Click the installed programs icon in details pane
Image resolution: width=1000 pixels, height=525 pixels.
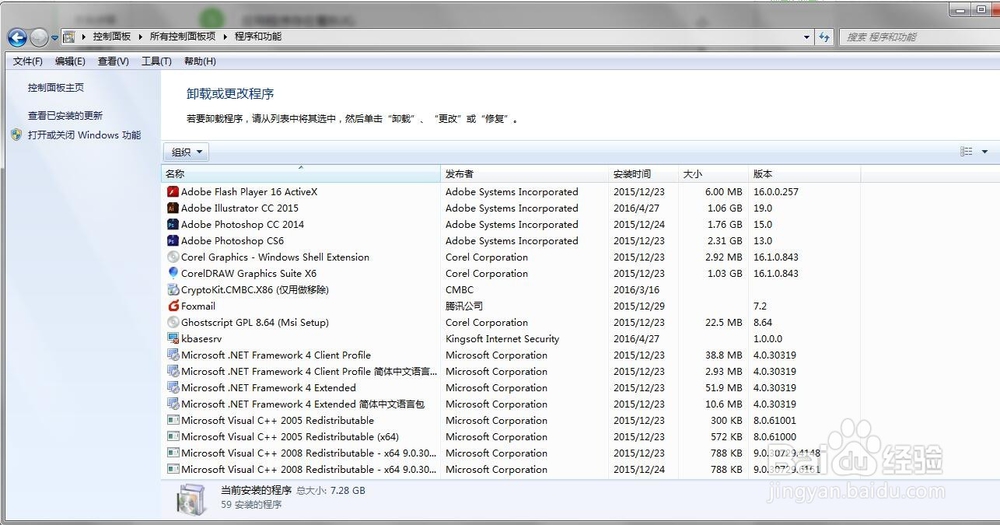click(x=191, y=499)
